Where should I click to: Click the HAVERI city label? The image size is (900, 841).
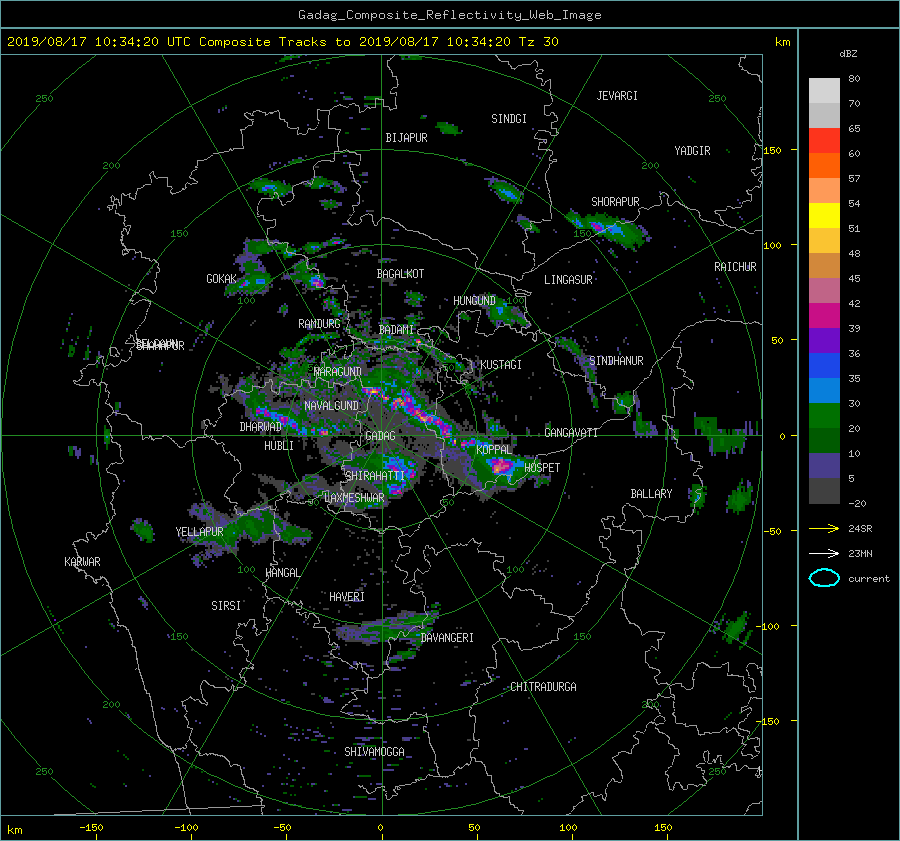[x=347, y=597]
